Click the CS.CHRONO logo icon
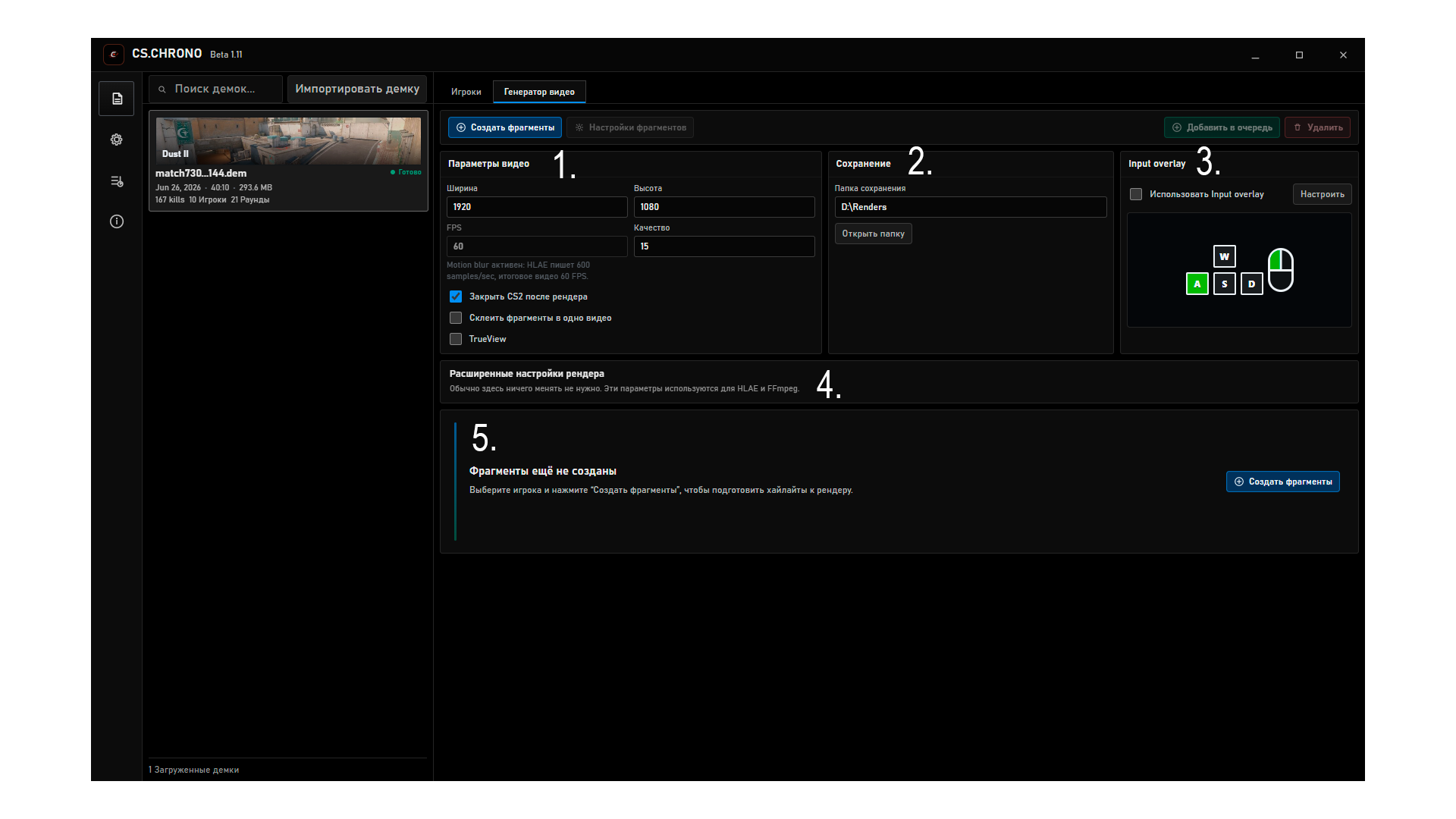The width and height of the screenshot is (1456, 819). tap(114, 54)
